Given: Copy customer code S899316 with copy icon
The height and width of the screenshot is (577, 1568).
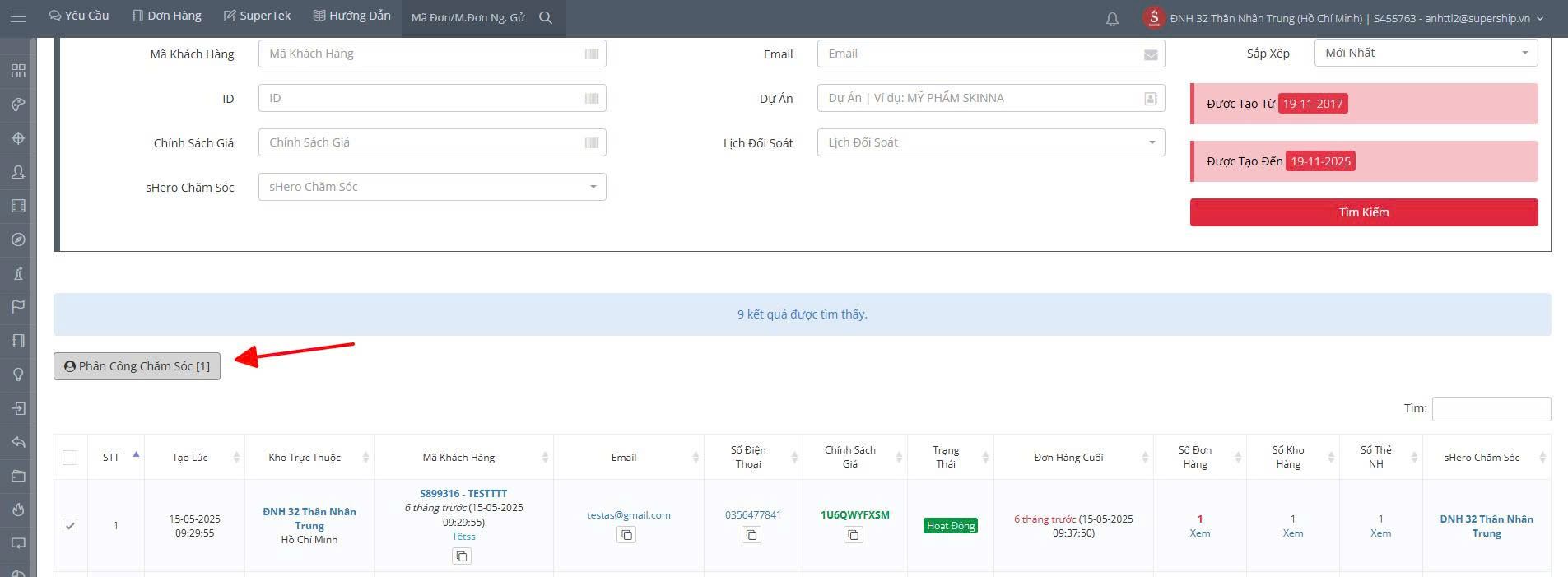Looking at the screenshot, I should (462, 556).
